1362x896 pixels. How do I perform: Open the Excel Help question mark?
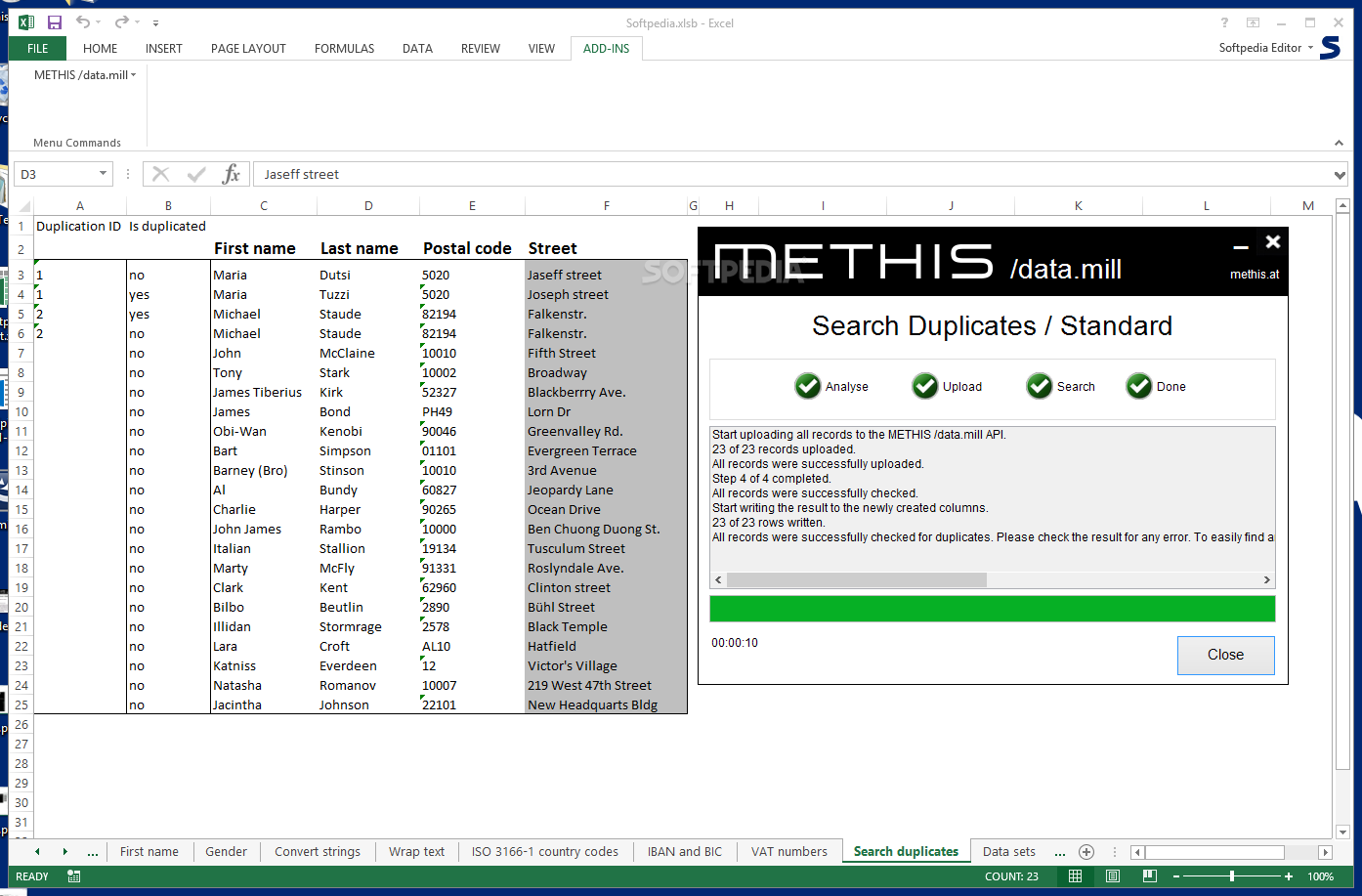(1224, 22)
